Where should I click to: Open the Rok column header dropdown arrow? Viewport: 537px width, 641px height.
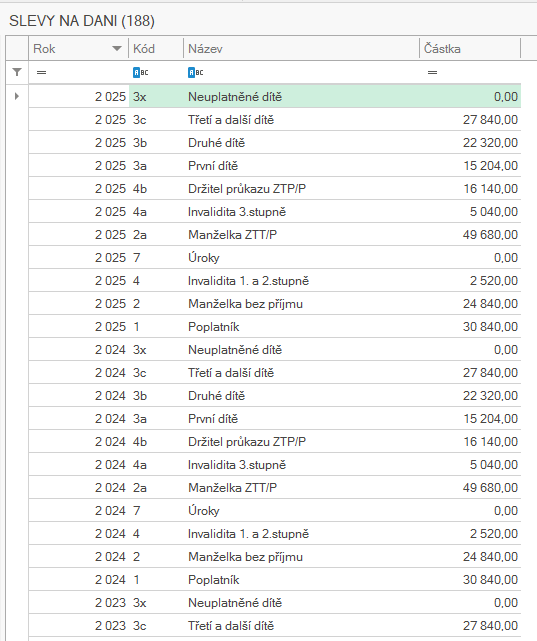pos(117,49)
